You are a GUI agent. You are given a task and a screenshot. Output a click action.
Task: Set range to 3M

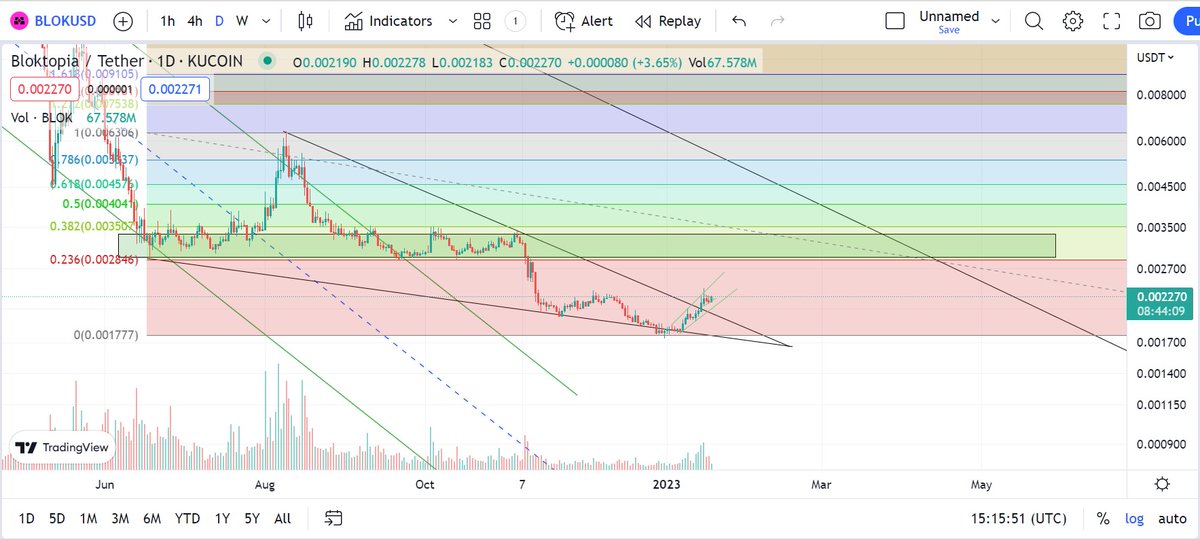click(120, 518)
